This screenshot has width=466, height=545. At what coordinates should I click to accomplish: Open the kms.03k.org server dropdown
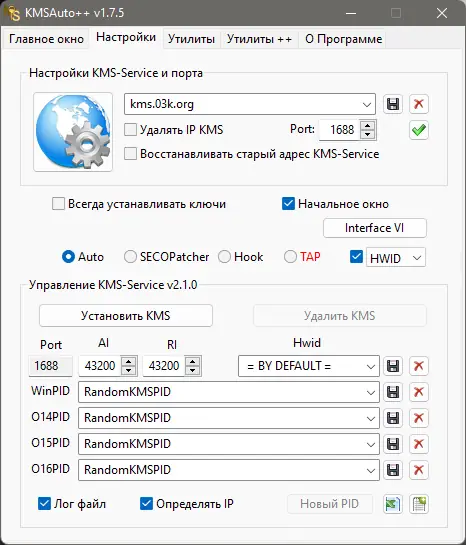(x=366, y=104)
